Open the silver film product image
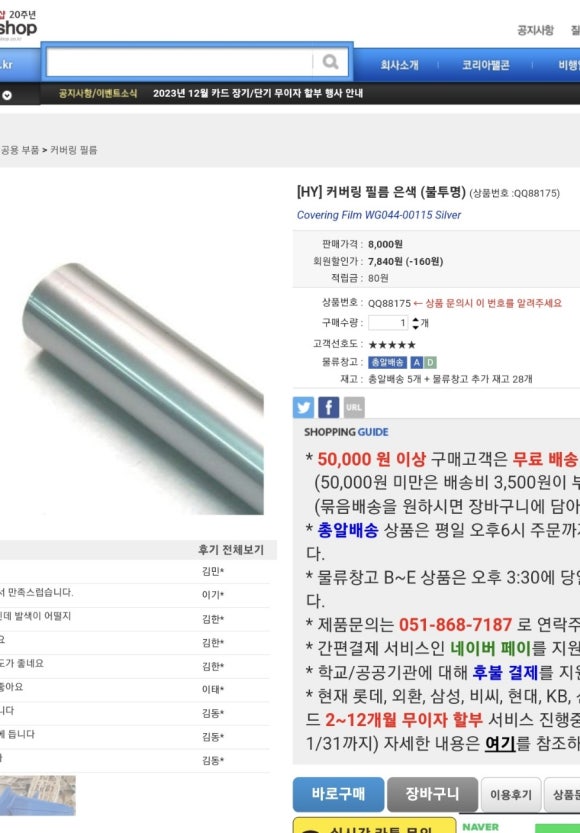Image resolution: width=580 pixels, height=833 pixels. (x=143, y=389)
